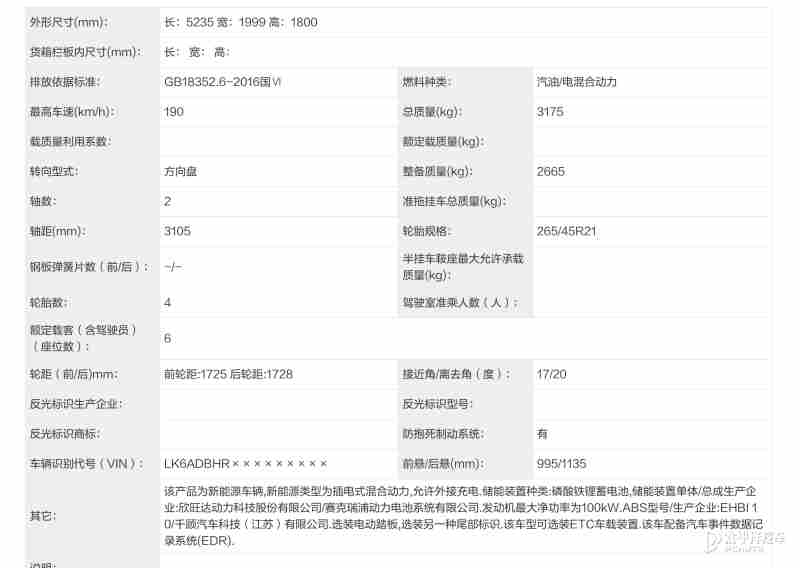Click the seating capacity value 6
Viewport: 800px width, 568px height.
click(168, 339)
